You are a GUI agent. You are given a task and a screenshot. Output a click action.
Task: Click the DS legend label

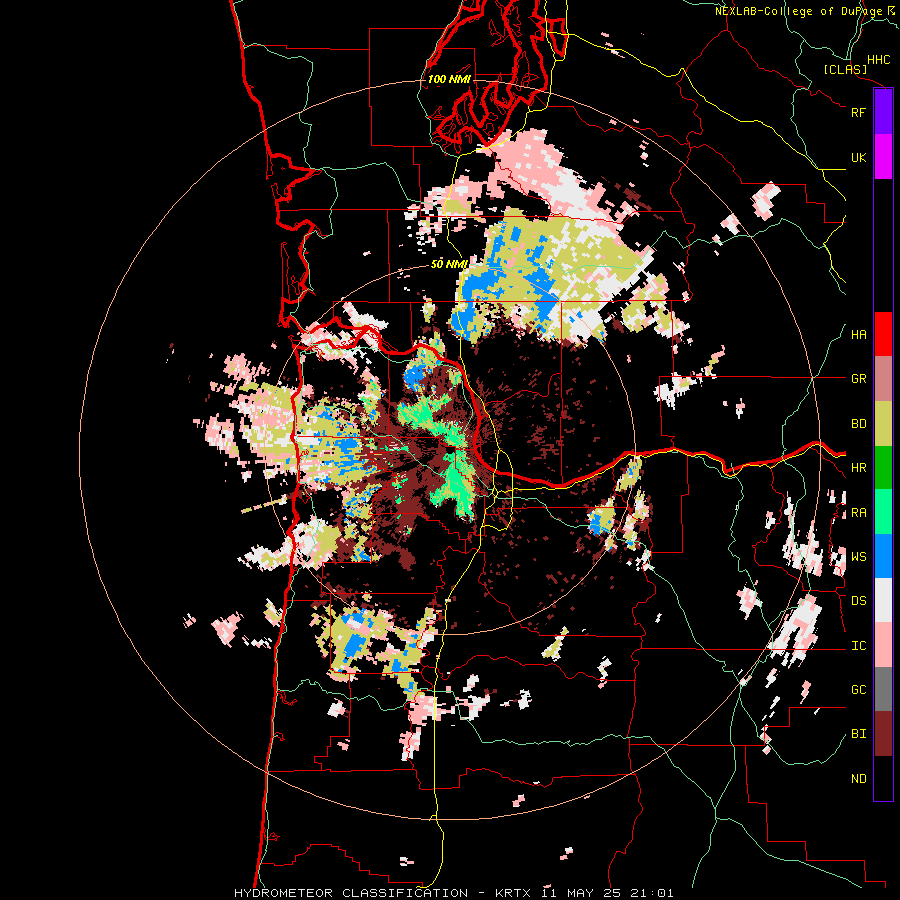[858, 601]
